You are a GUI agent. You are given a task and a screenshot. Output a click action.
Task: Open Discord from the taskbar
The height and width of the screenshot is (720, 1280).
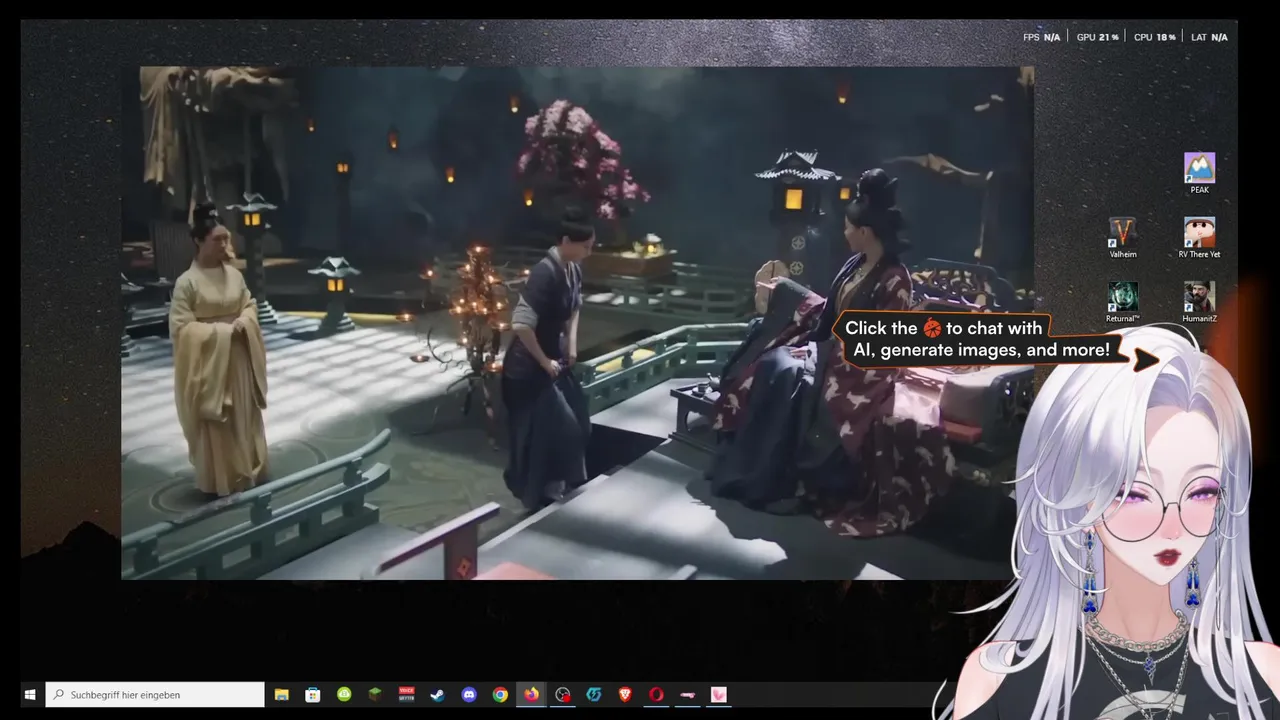(469, 694)
